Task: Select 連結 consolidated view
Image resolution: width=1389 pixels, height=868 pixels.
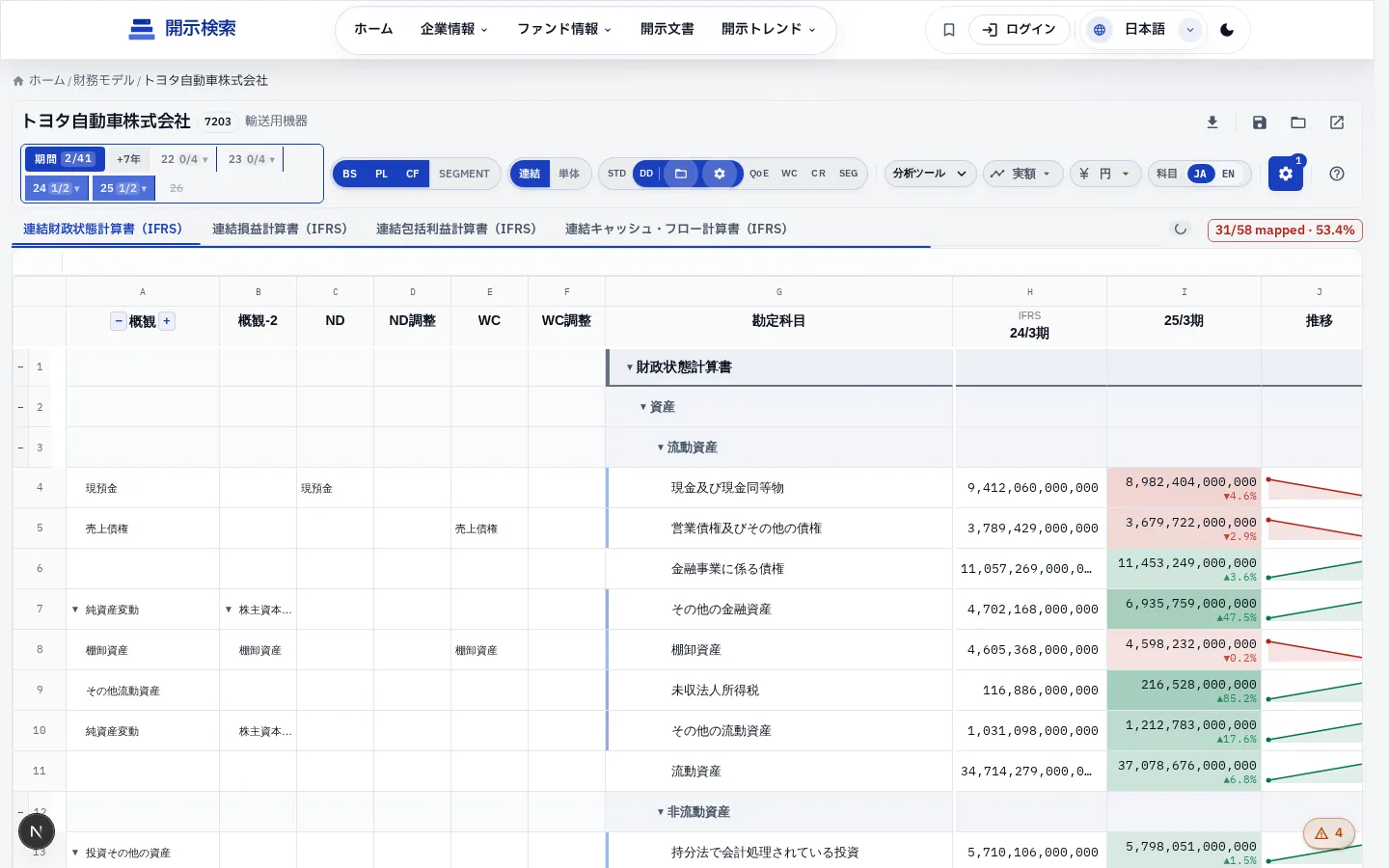Action: (x=530, y=174)
